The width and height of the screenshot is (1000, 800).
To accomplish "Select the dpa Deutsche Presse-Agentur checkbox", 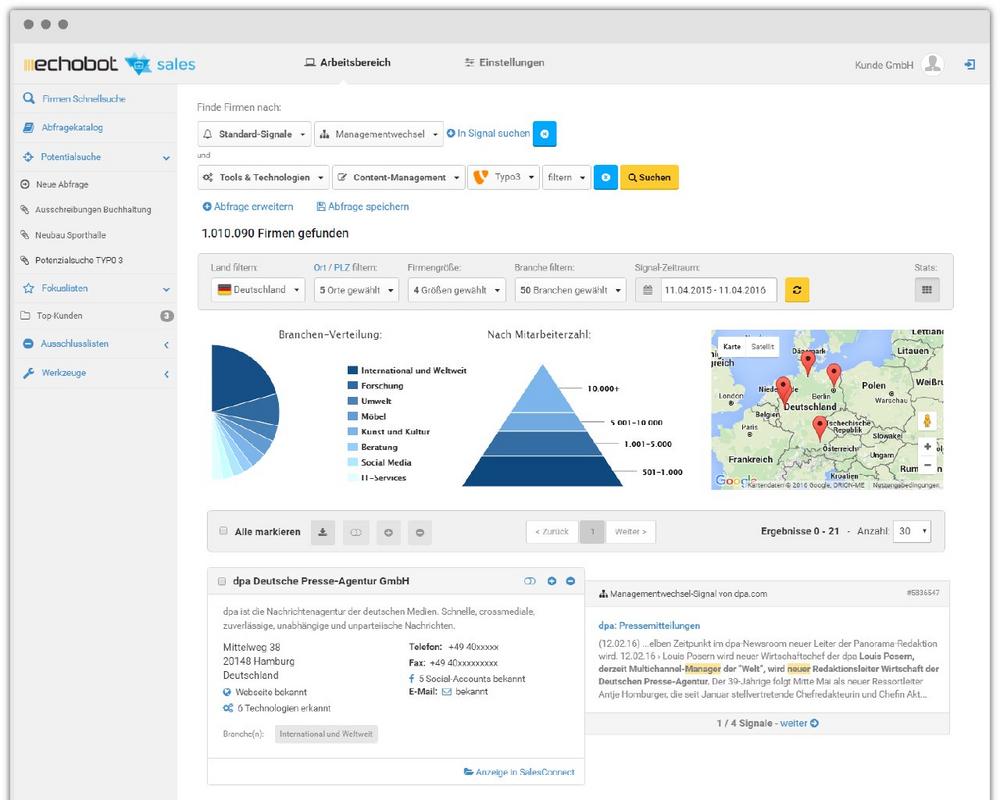I will coord(222,581).
